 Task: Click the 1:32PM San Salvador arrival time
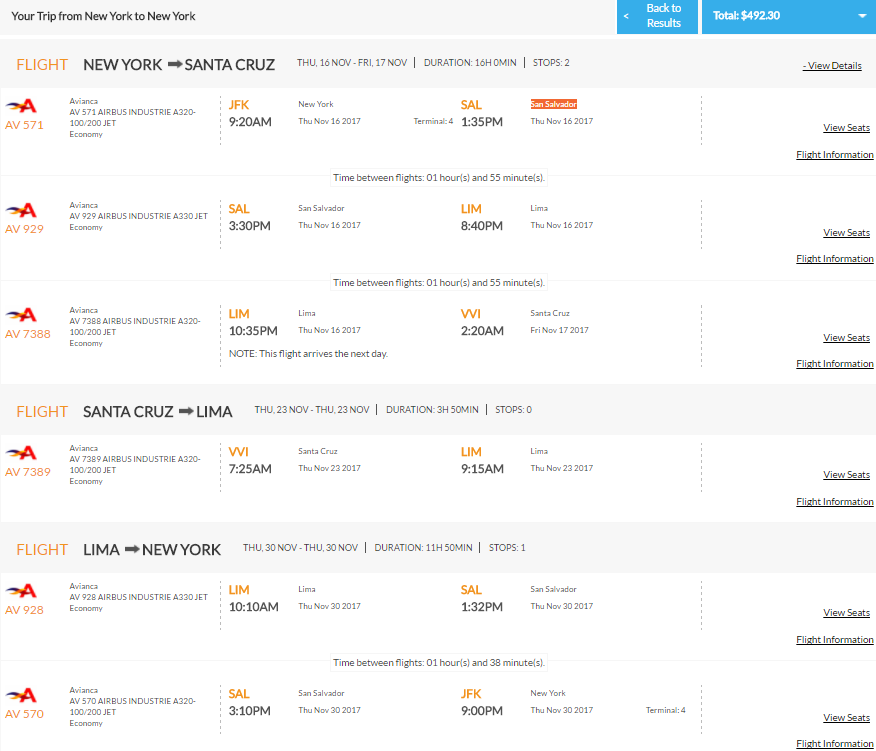(482, 607)
